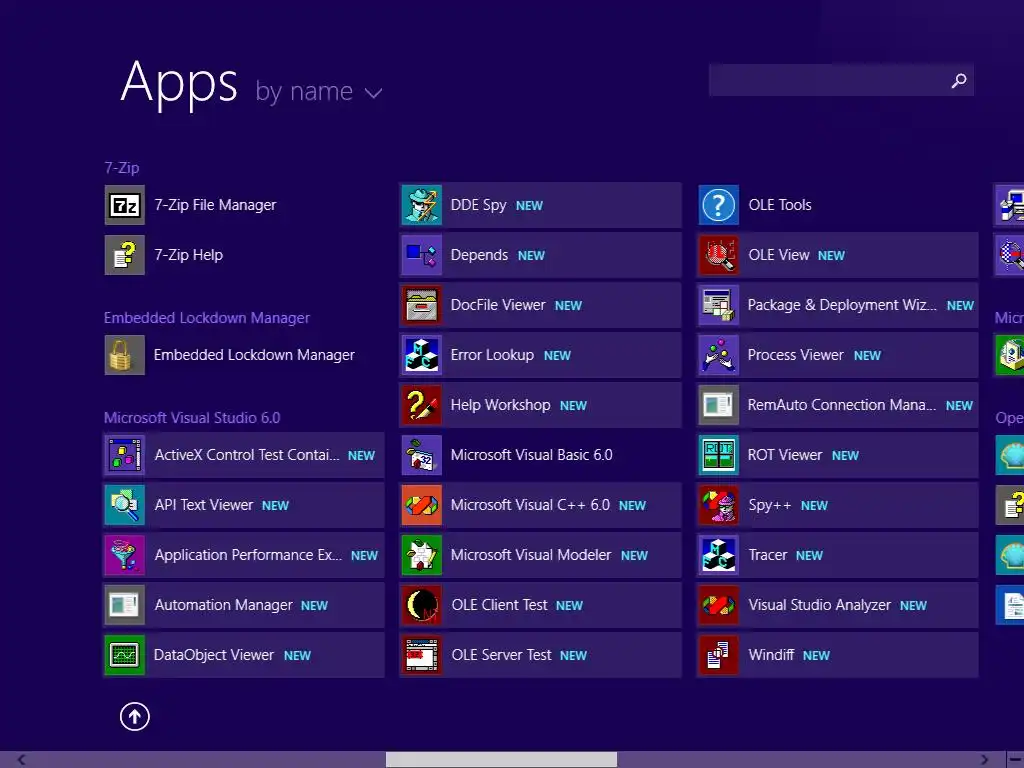Click 'DocFile Viewer' label text

tap(498, 305)
